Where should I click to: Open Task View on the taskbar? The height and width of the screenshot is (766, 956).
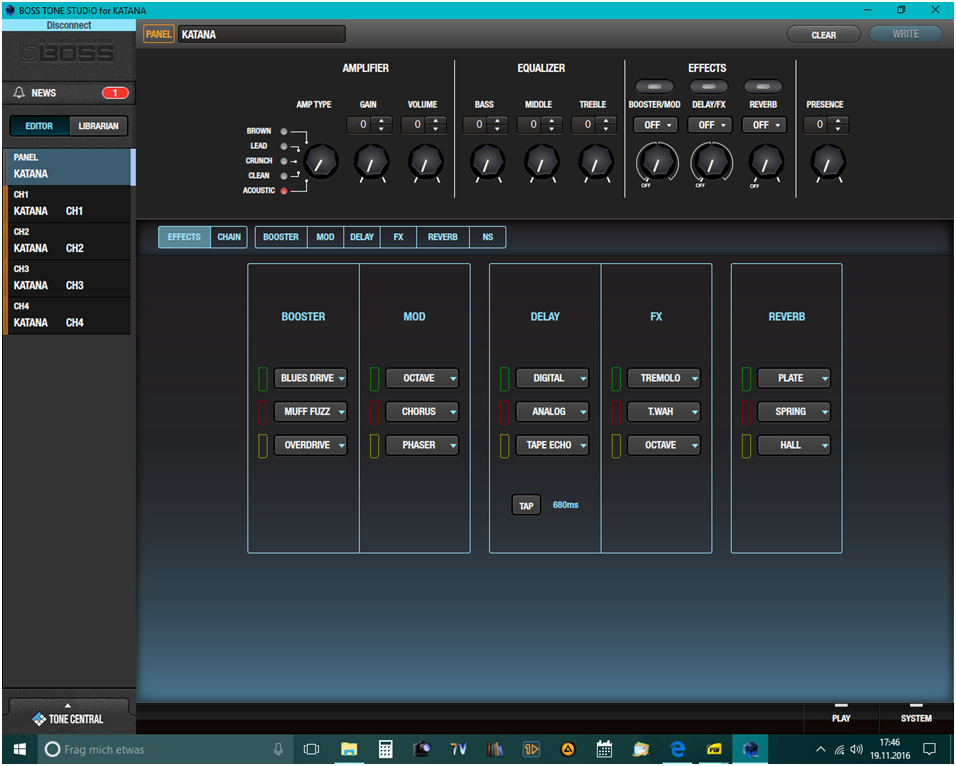pyautogui.click(x=312, y=749)
